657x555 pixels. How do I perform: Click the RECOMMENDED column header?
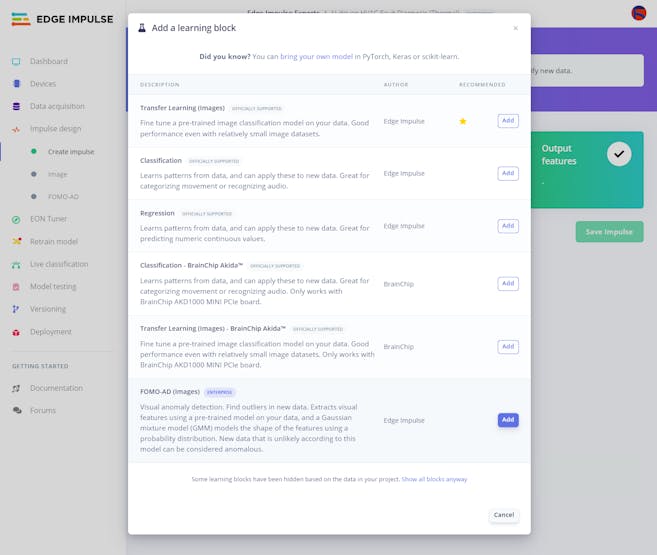pyautogui.click(x=482, y=85)
